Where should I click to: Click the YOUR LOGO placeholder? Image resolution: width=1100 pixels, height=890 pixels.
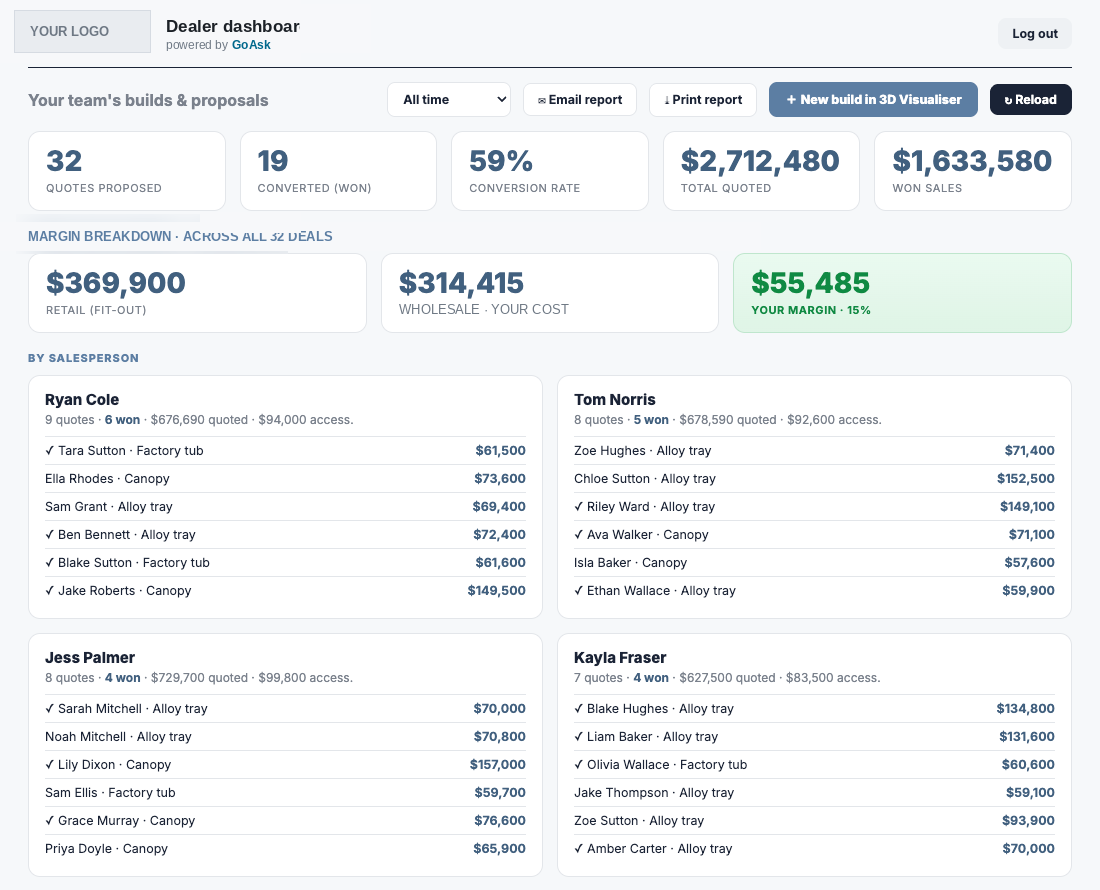82,32
